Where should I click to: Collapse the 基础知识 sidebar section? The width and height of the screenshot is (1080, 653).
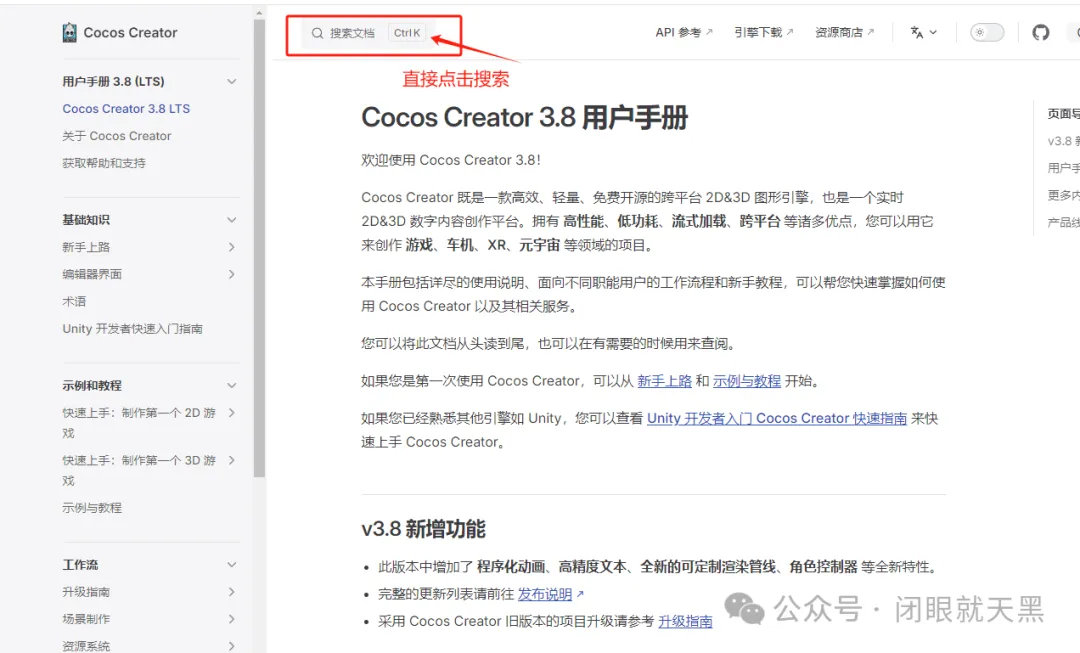point(231,220)
